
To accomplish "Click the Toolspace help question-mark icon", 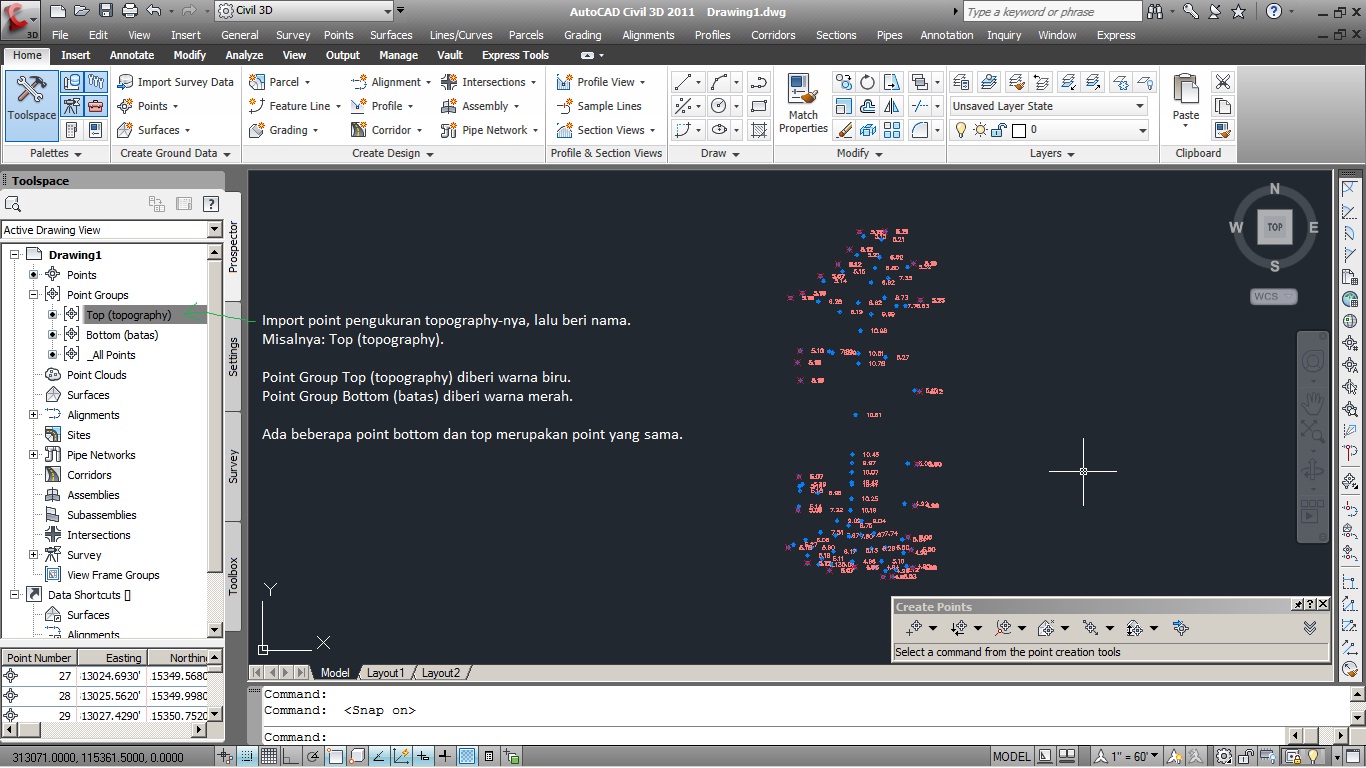I will click(x=211, y=204).
